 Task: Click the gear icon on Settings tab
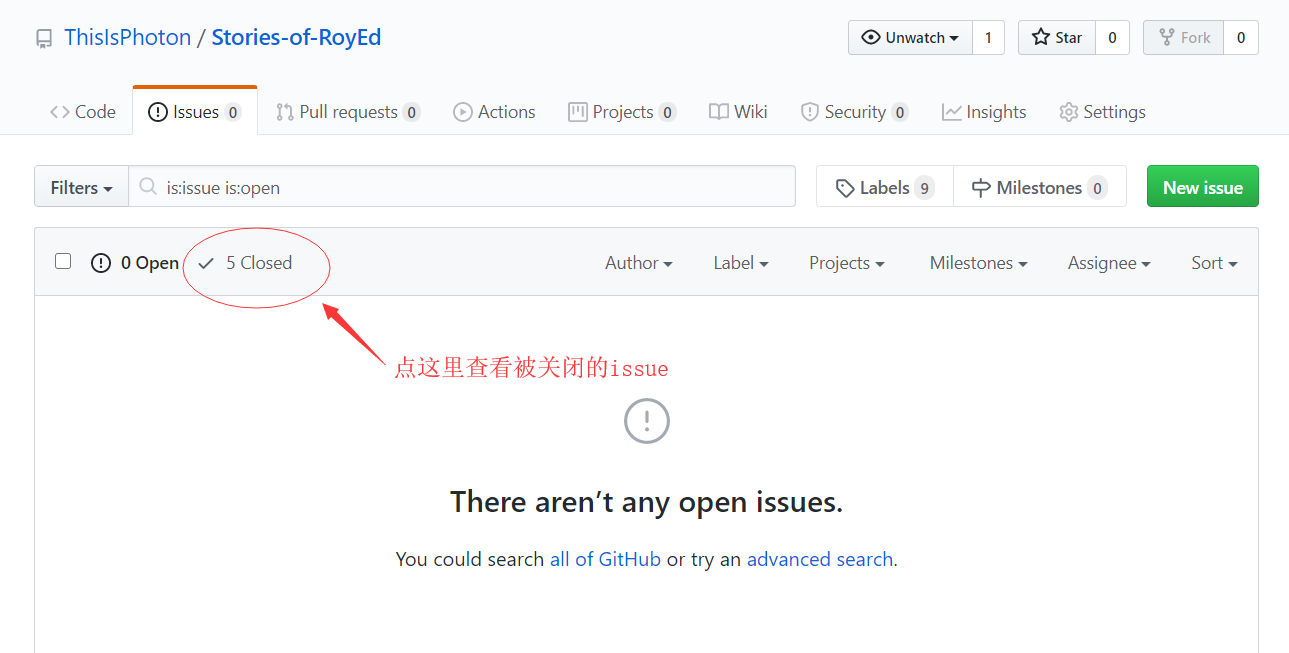[x=1069, y=112]
